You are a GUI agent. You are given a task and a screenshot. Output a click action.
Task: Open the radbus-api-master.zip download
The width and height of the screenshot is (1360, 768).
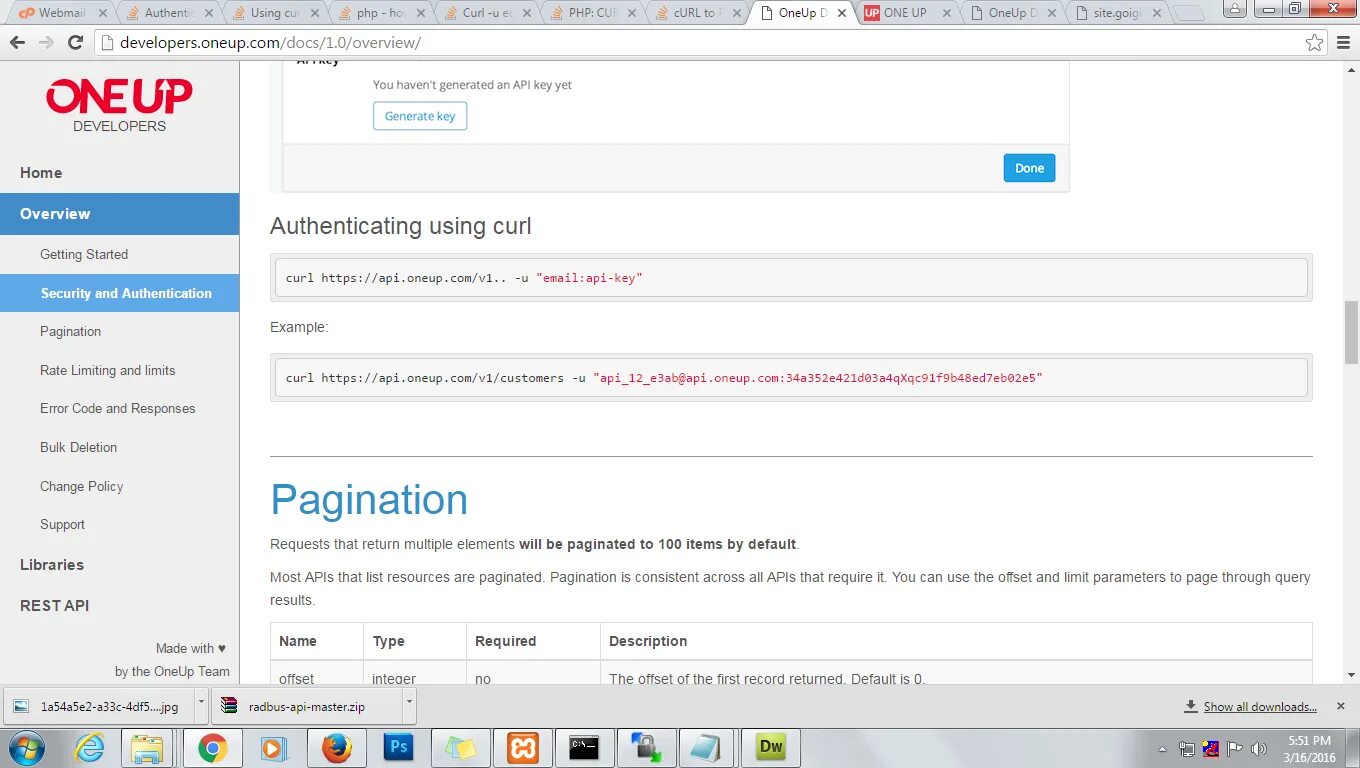coord(306,706)
